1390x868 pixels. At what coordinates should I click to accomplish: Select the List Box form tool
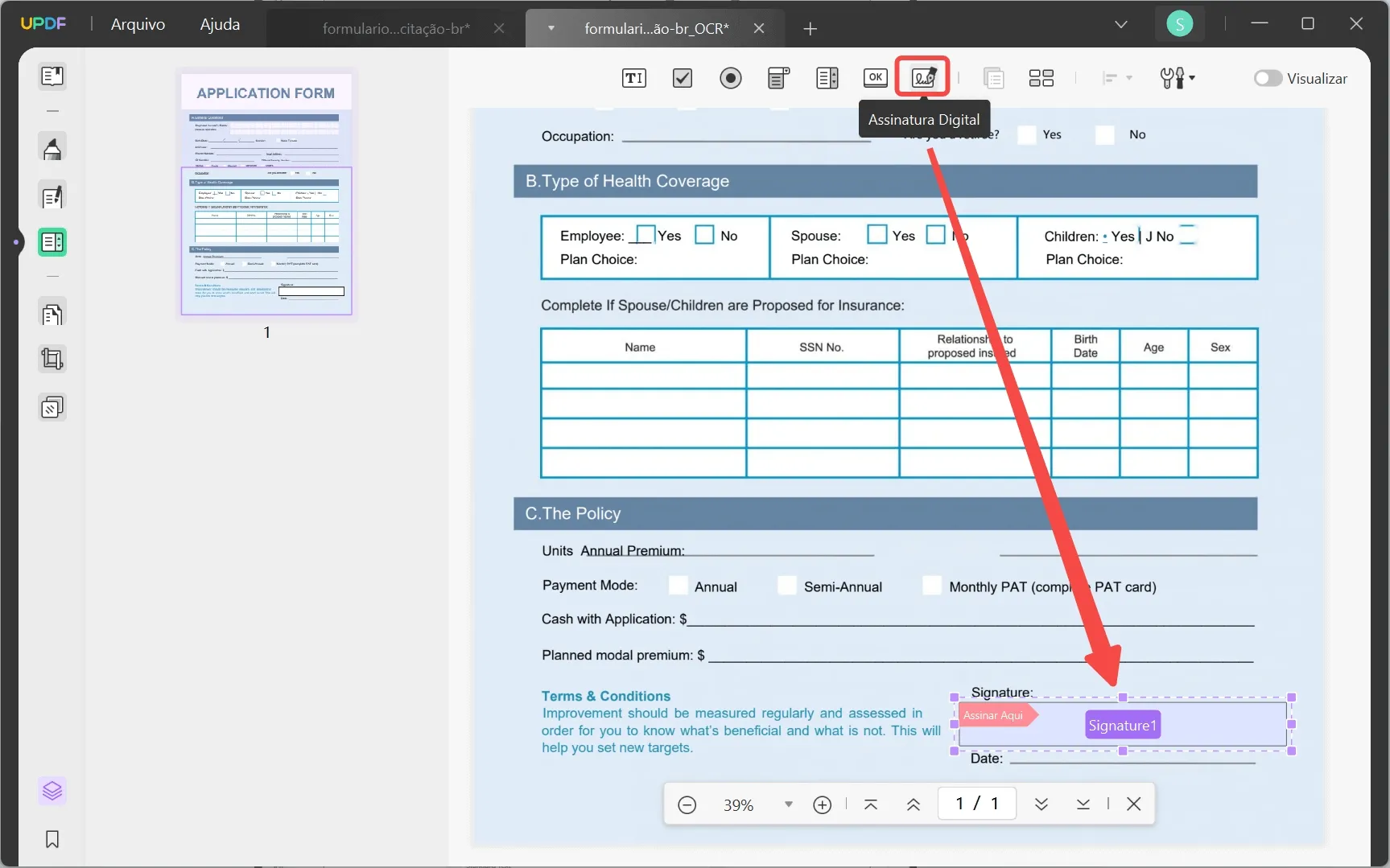point(827,78)
